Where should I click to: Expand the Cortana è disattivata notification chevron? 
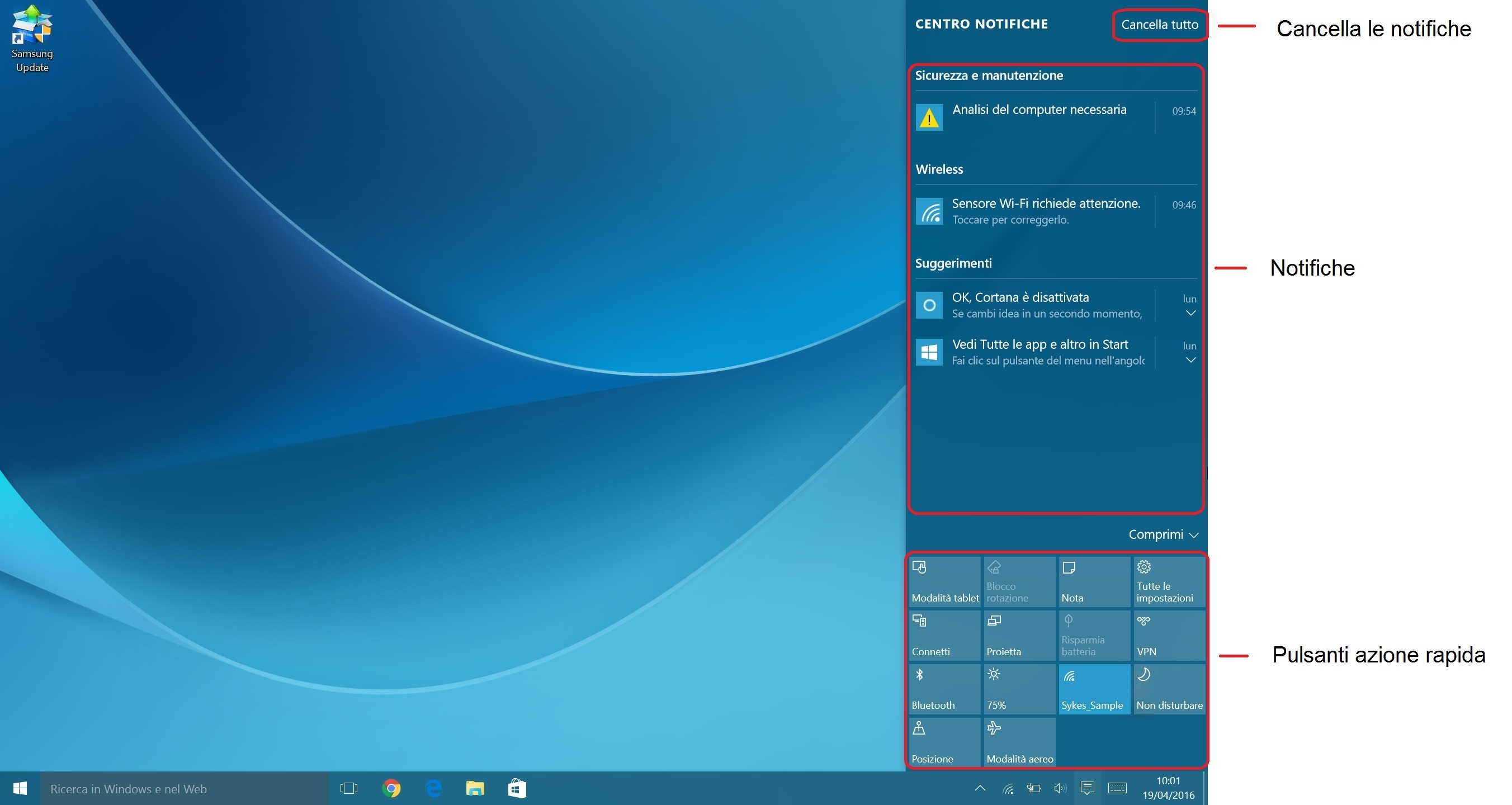[1190, 314]
